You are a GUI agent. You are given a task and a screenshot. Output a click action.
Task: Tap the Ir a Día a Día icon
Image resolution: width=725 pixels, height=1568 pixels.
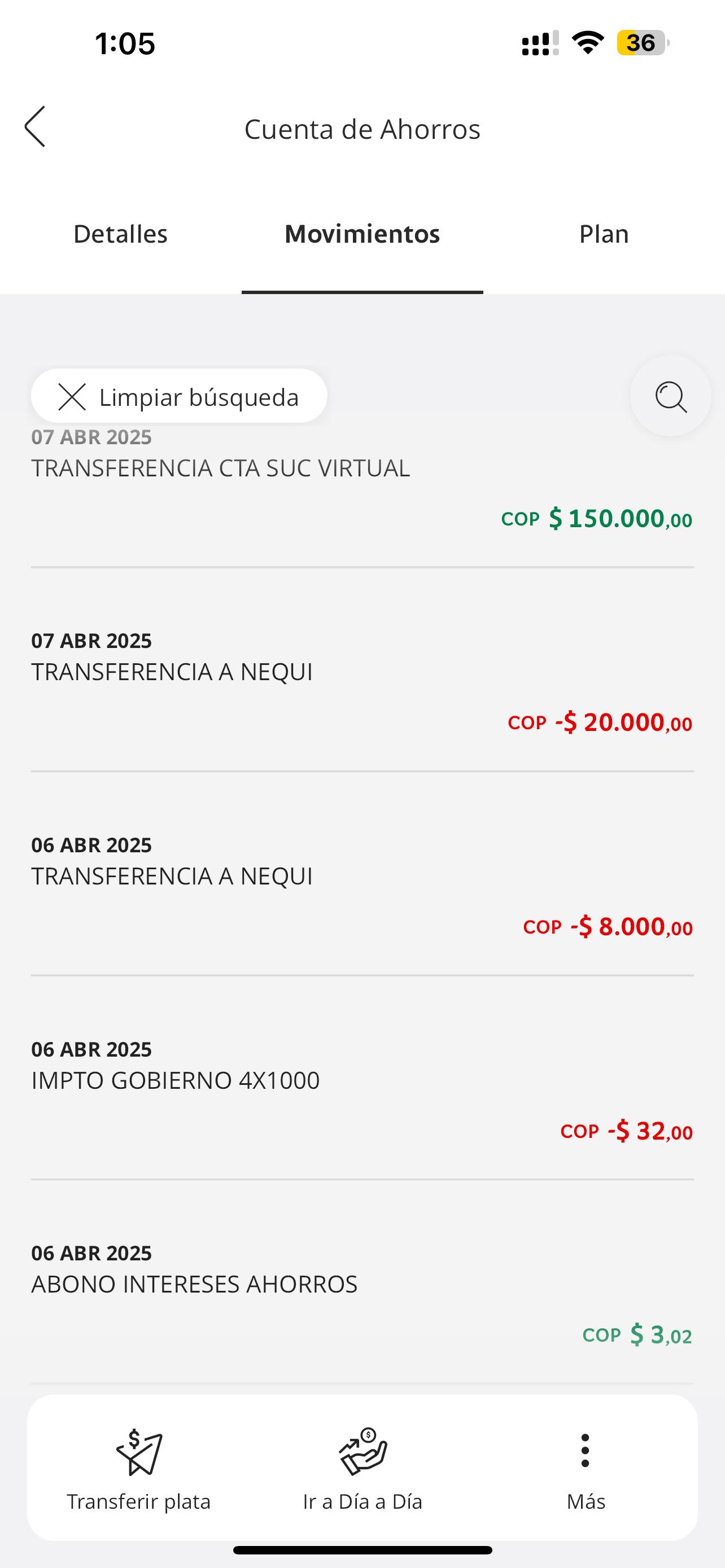[x=363, y=1452]
